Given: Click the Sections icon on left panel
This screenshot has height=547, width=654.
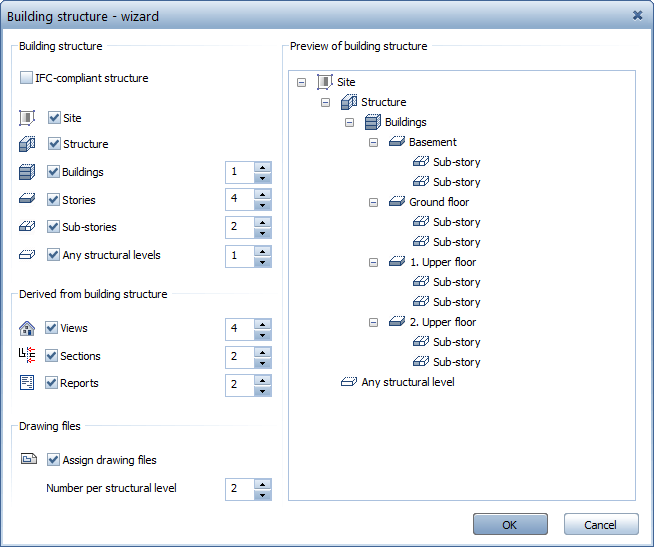Looking at the screenshot, I should point(28,356).
